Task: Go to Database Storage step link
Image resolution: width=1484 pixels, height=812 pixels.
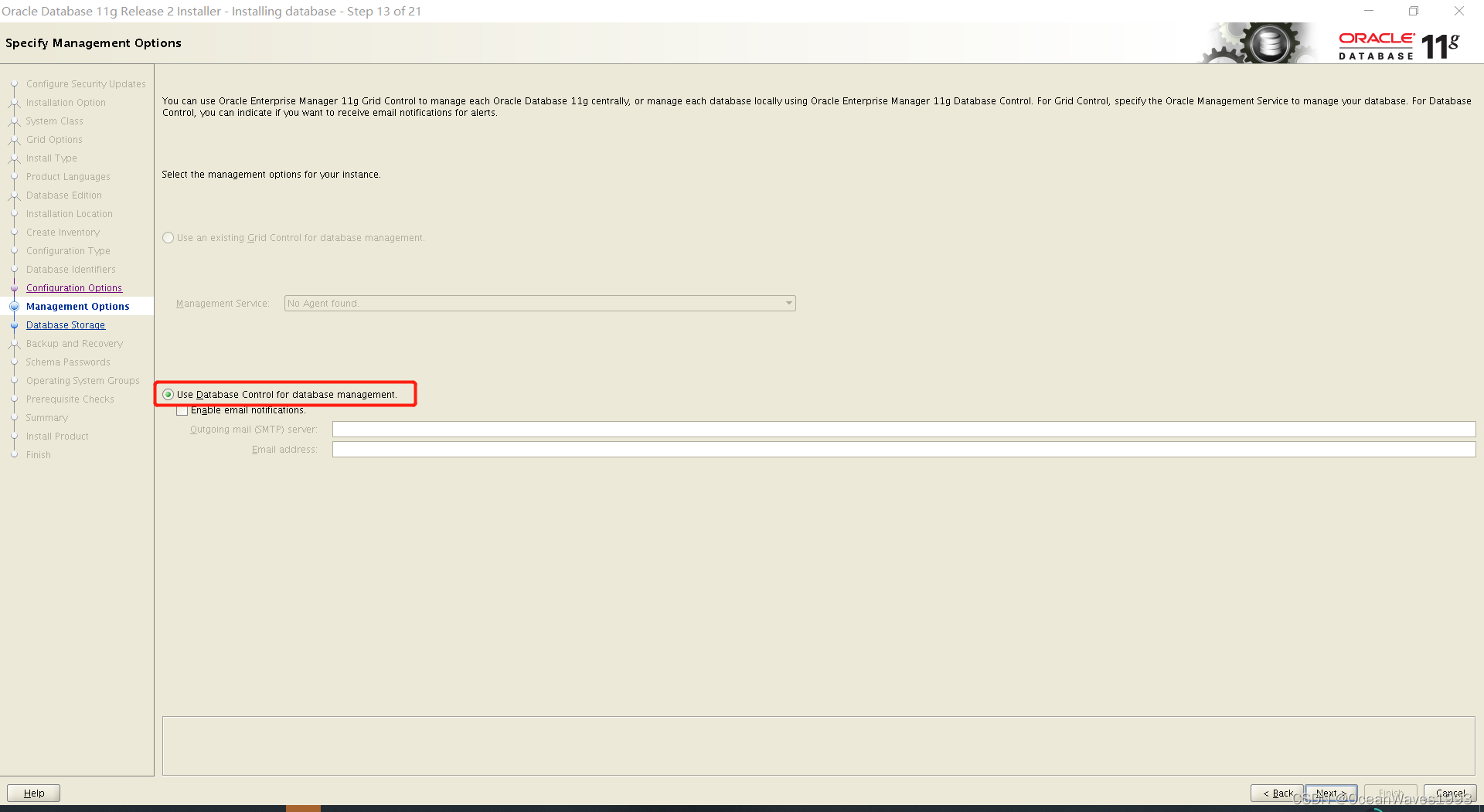Action: [66, 325]
